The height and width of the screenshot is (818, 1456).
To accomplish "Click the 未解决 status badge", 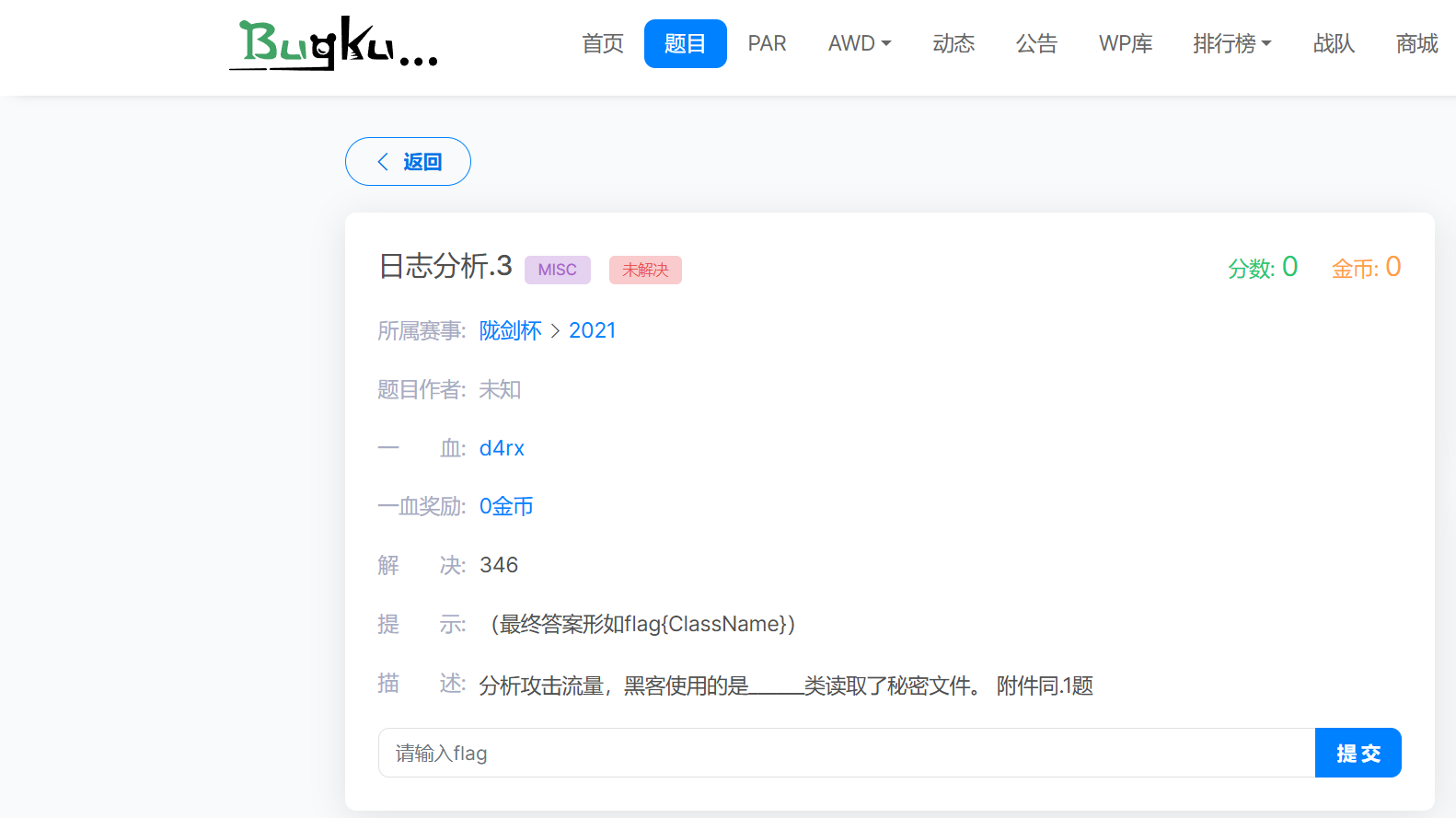I will pyautogui.click(x=645, y=270).
